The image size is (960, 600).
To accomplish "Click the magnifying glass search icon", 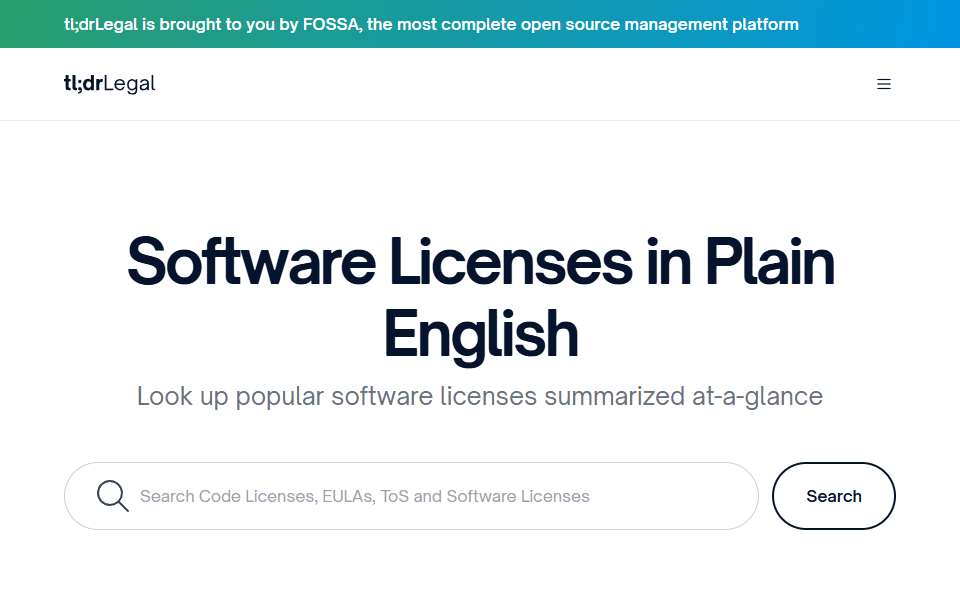I will click(113, 496).
